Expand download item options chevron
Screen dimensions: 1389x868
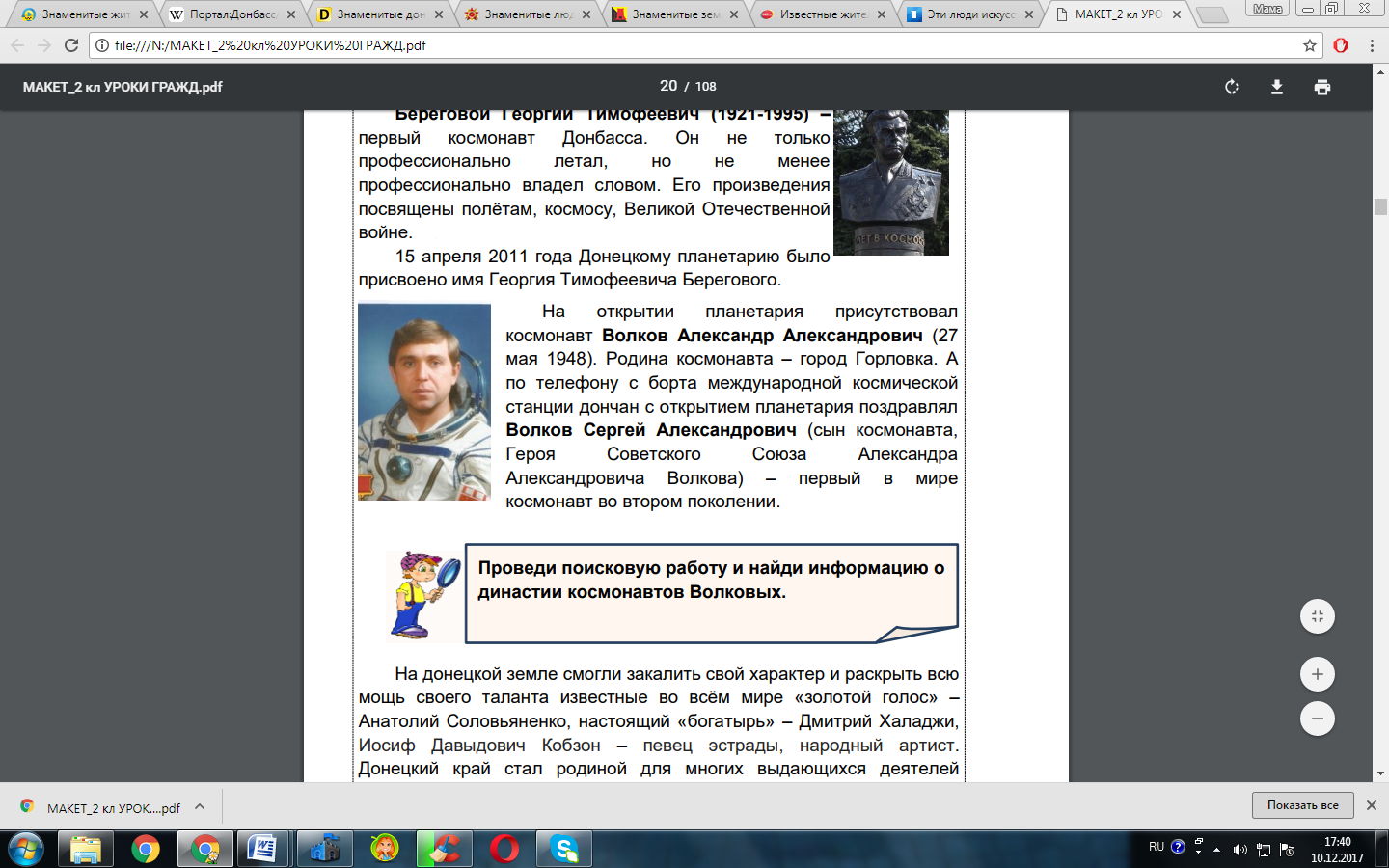pyautogui.click(x=200, y=807)
